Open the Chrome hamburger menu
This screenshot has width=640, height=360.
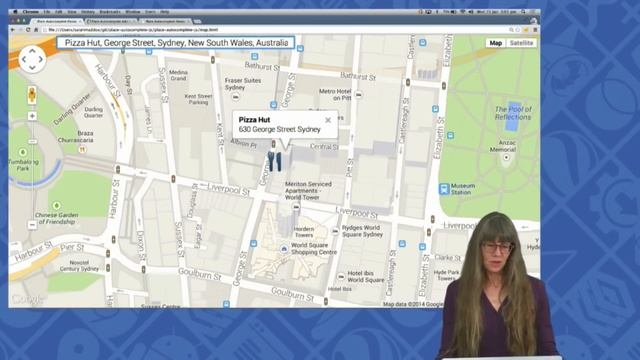click(535, 30)
